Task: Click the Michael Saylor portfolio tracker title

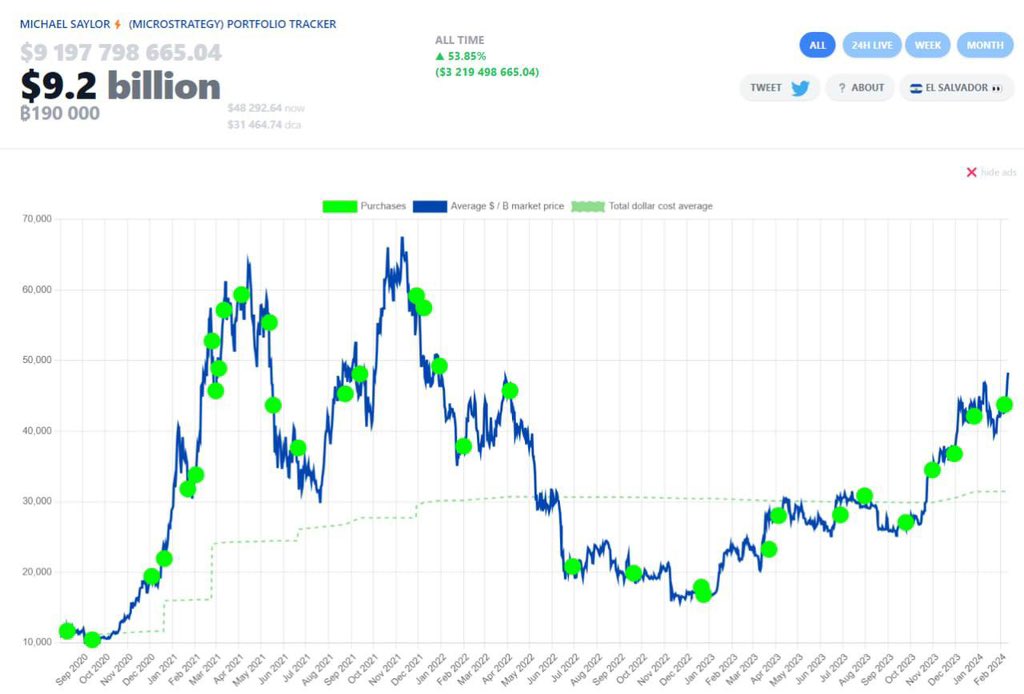Action: [178, 24]
